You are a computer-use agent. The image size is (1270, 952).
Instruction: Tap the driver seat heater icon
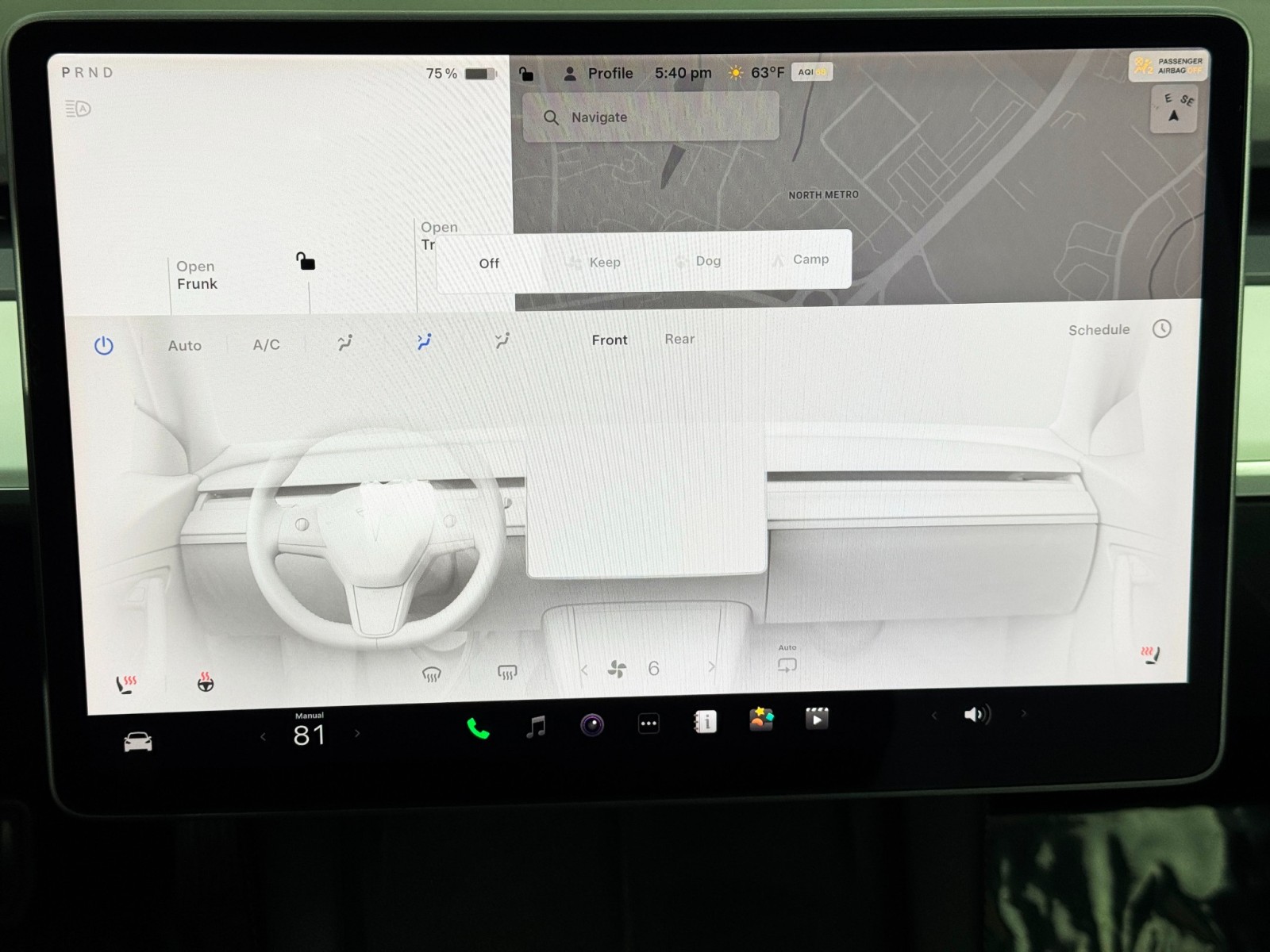(126, 684)
